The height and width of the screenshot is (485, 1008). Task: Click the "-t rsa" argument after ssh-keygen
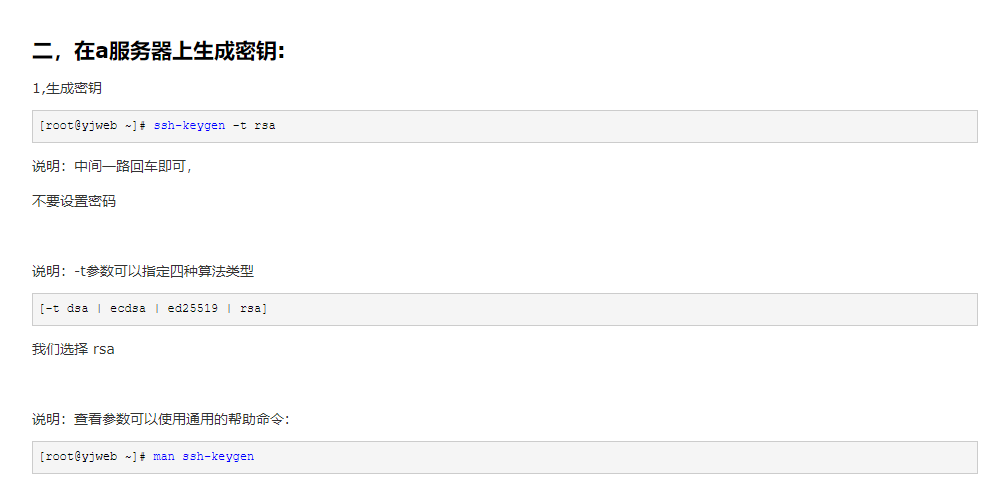point(254,126)
